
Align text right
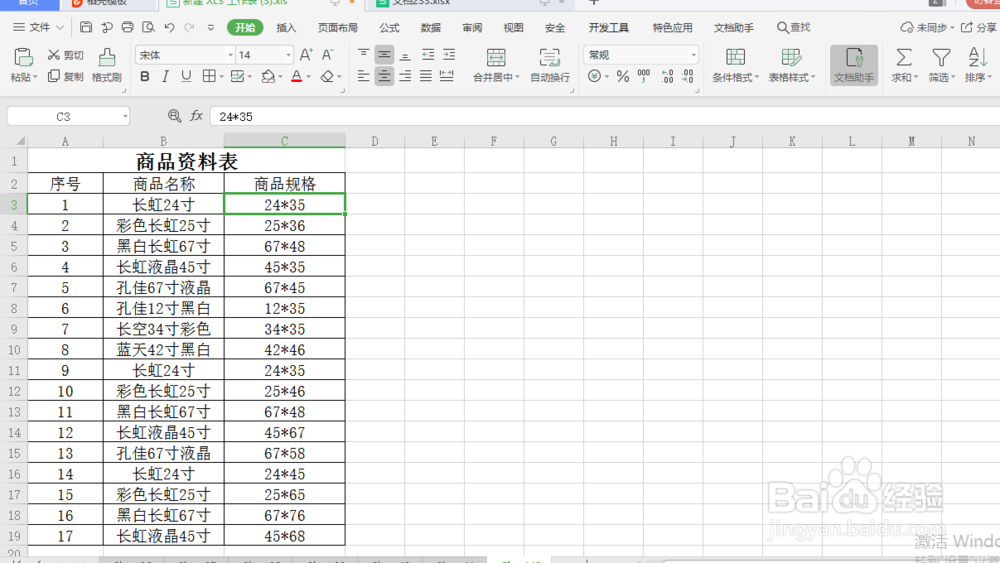pos(405,77)
